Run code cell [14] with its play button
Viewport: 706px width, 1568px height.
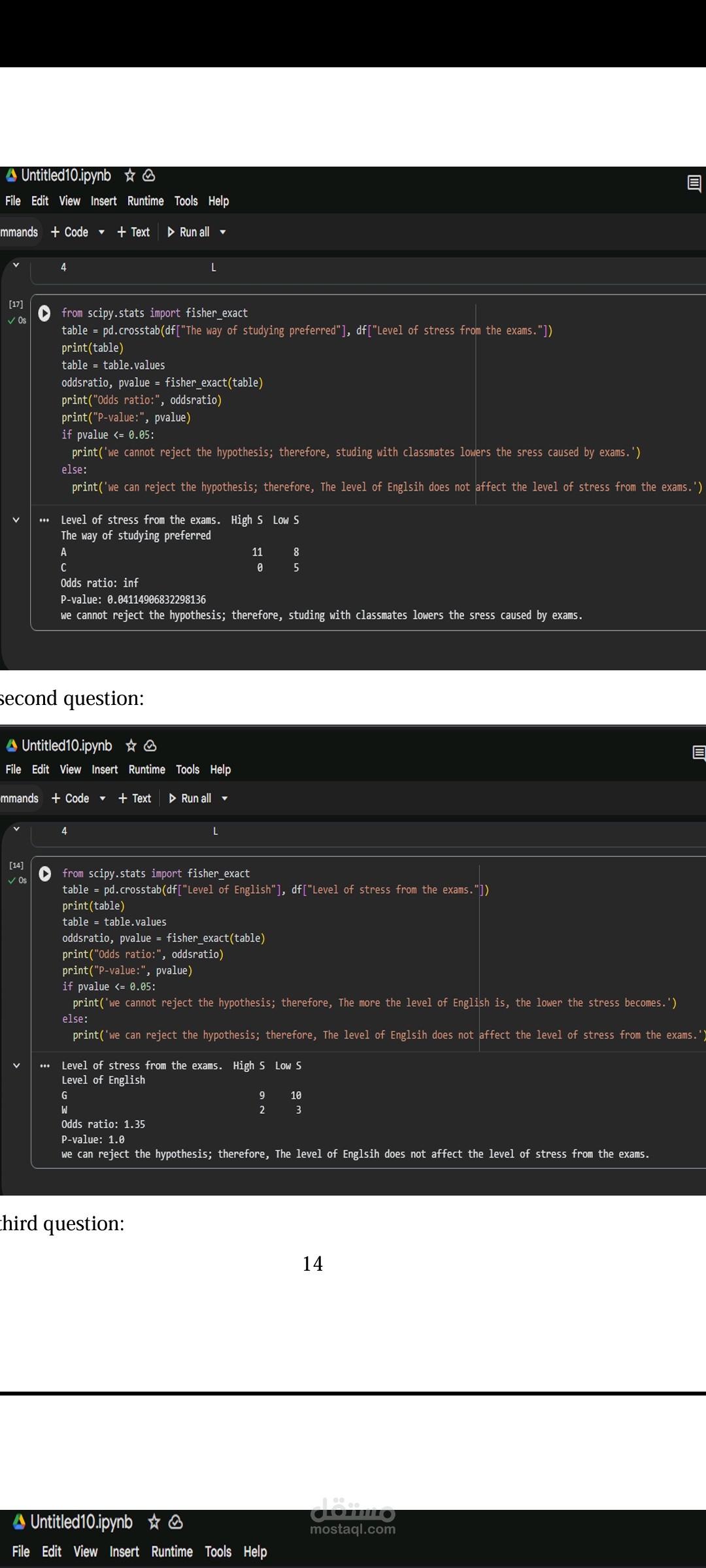coord(45,874)
